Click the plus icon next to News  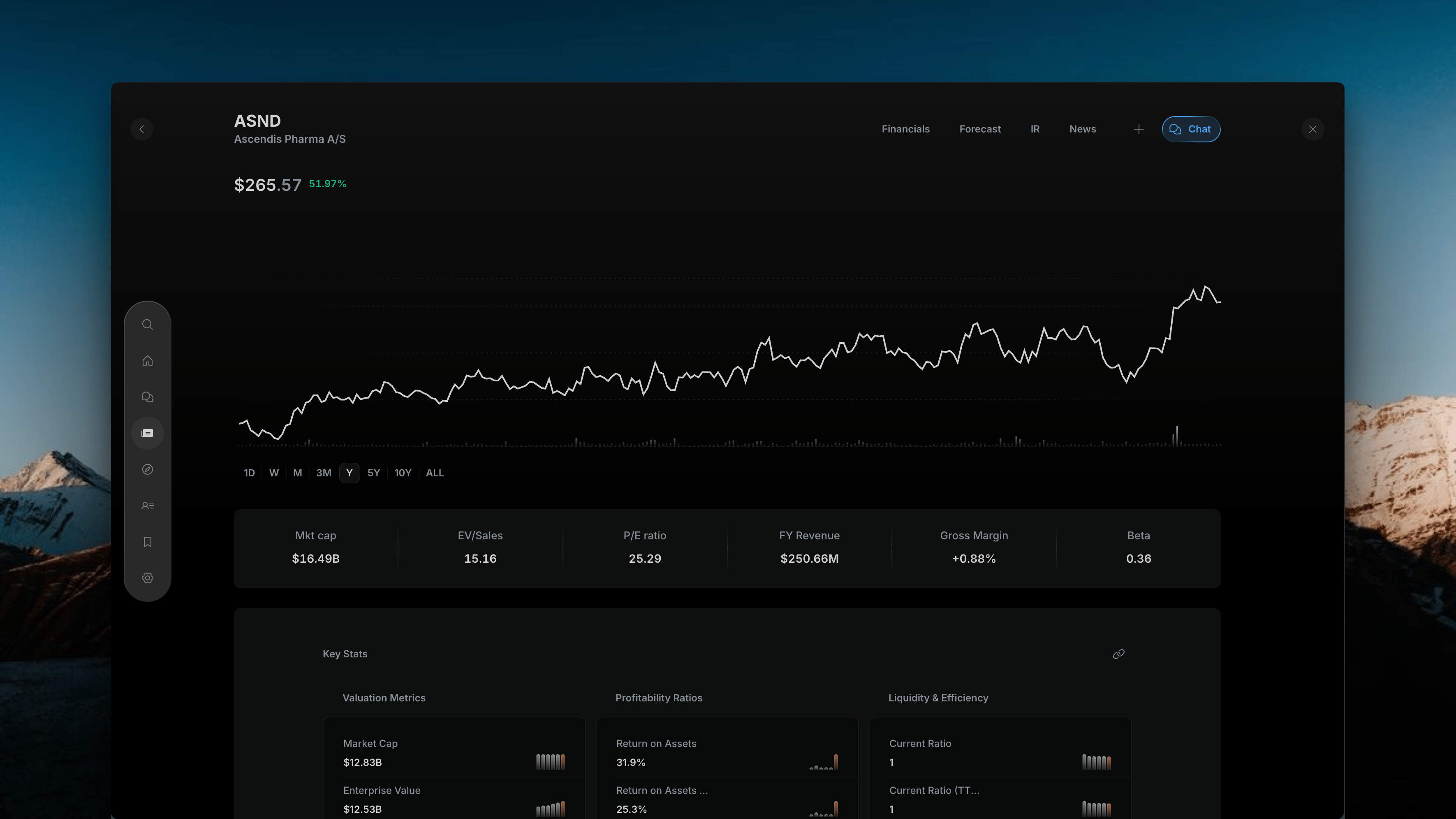[x=1139, y=130]
